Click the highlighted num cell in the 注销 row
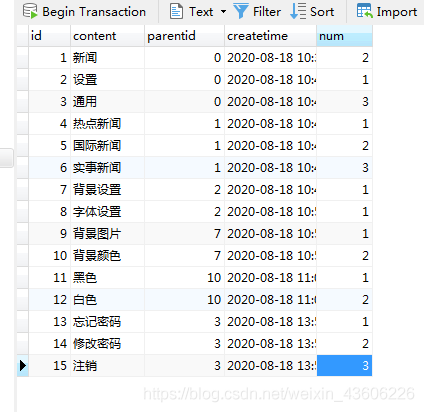 click(344, 366)
